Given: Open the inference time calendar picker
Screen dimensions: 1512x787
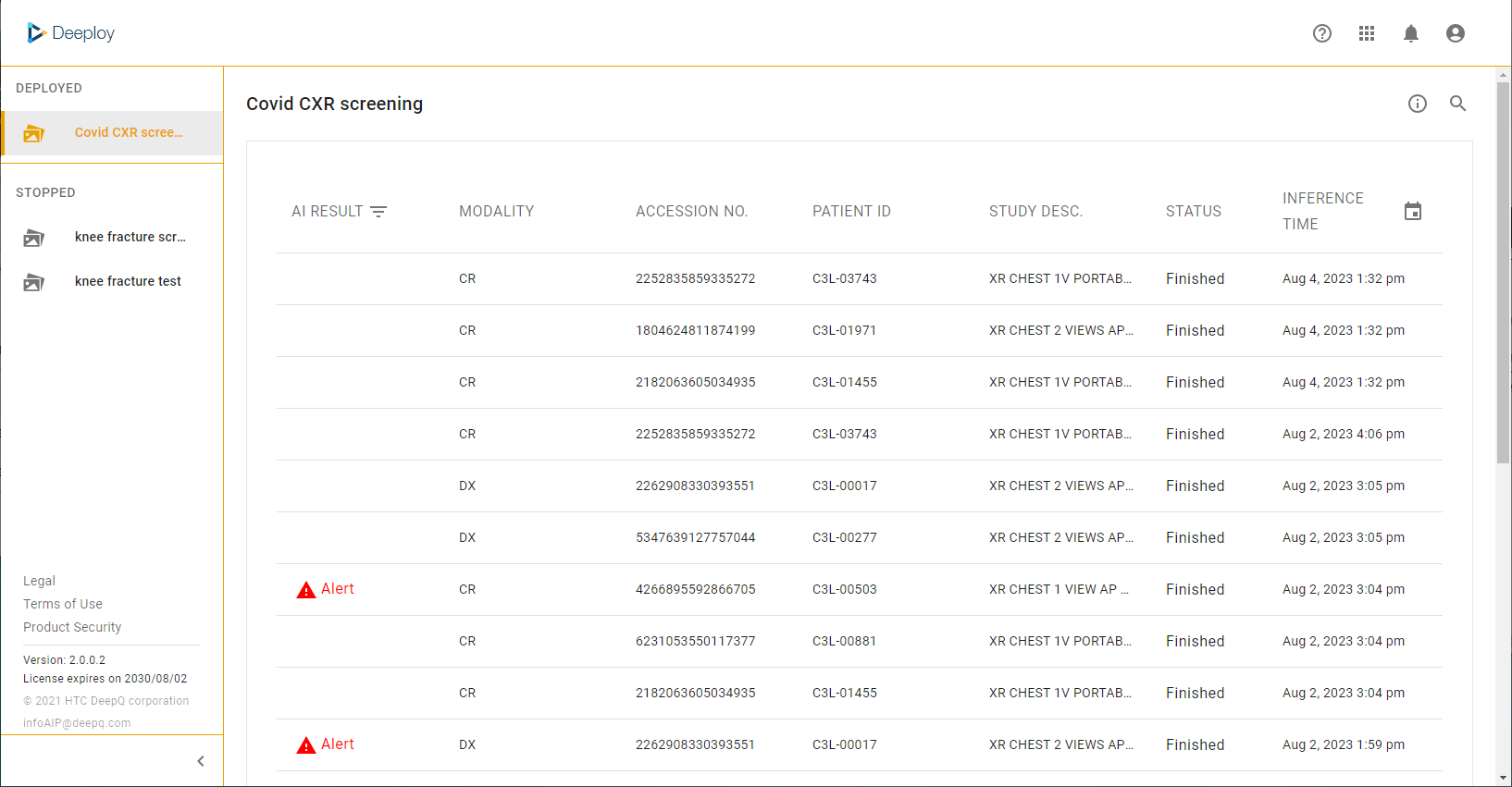Looking at the screenshot, I should tap(1413, 212).
